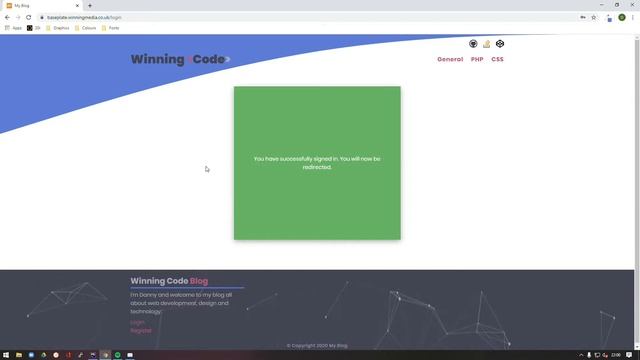The width and height of the screenshot is (640, 360).
Task: Open the browser extension icon
Action: coord(609,18)
